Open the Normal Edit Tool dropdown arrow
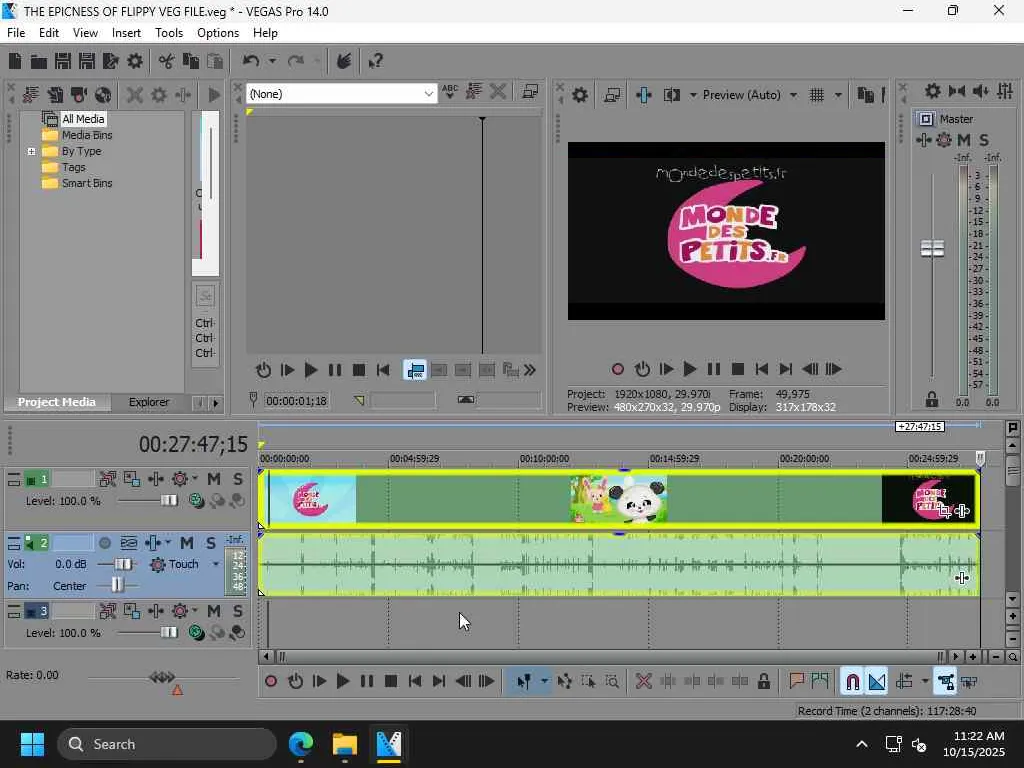 point(544,682)
